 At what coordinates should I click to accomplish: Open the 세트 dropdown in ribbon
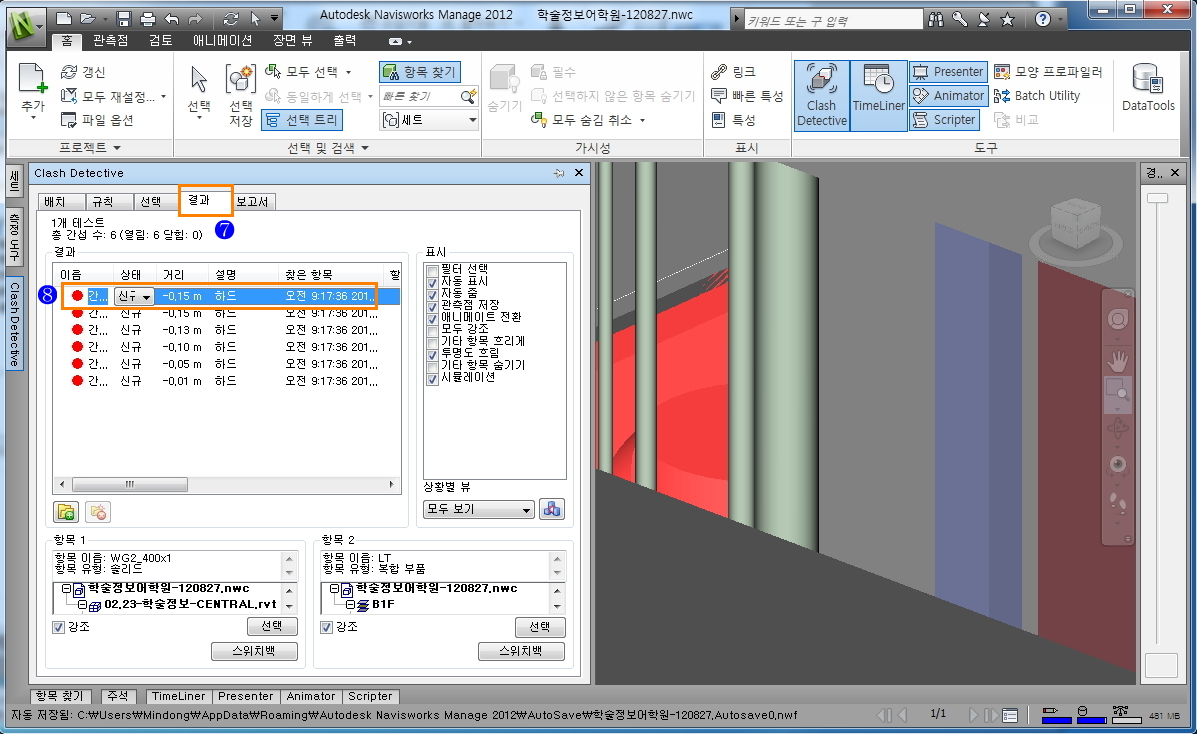tap(430, 120)
